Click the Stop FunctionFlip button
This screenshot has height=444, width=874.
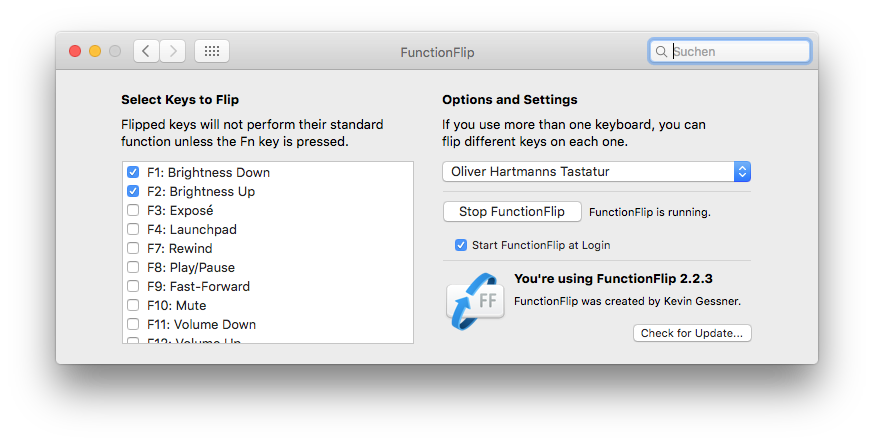tap(512, 212)
